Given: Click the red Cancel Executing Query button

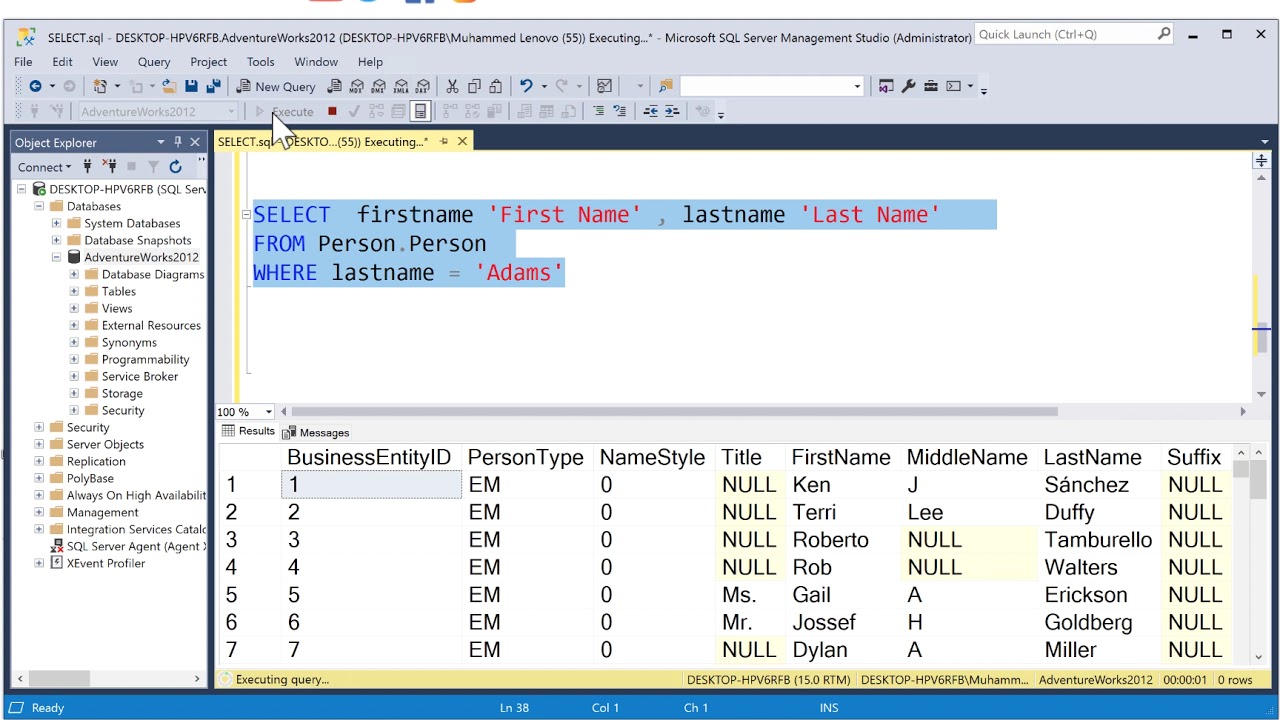Looking at the screenshot, I should tap(332, 111).
